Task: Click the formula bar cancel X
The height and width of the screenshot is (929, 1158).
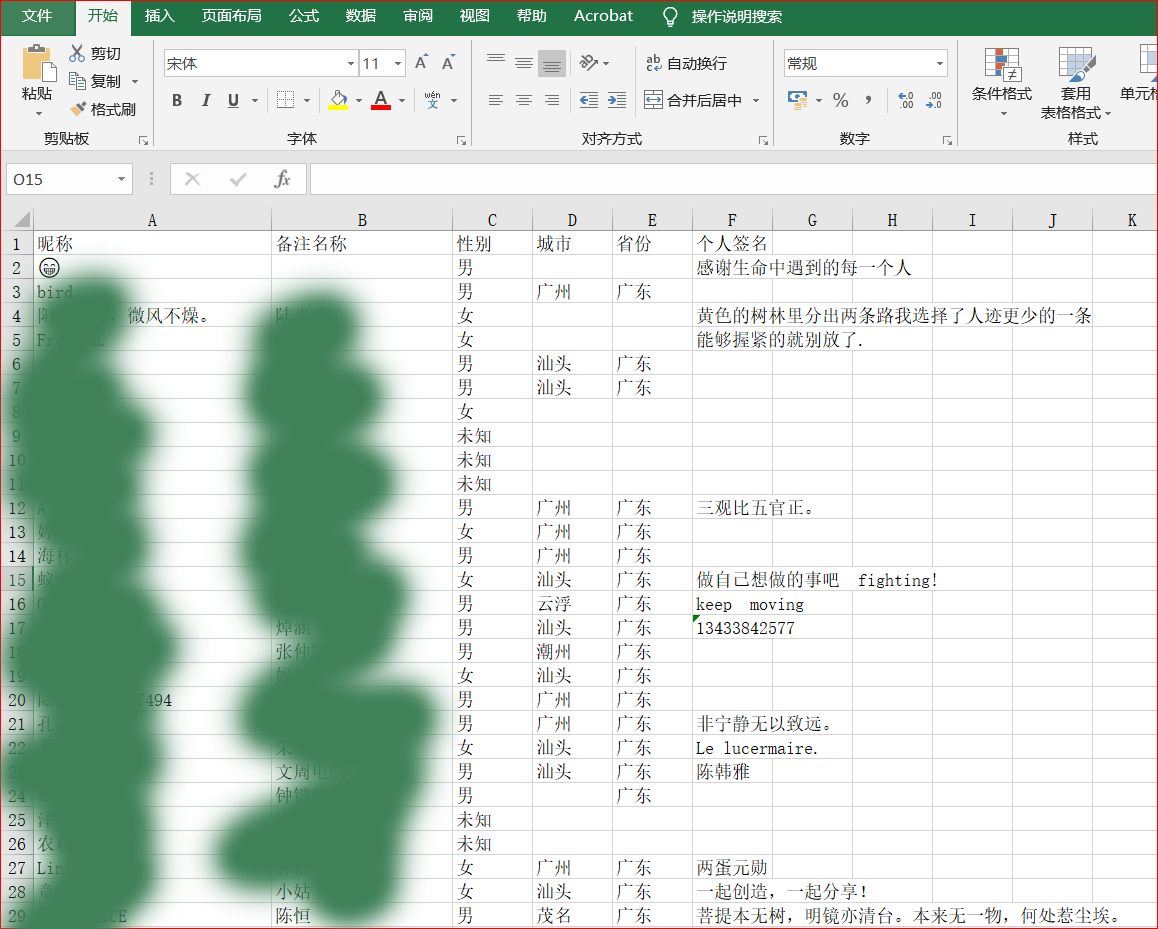Action: [x=193, y=179]
